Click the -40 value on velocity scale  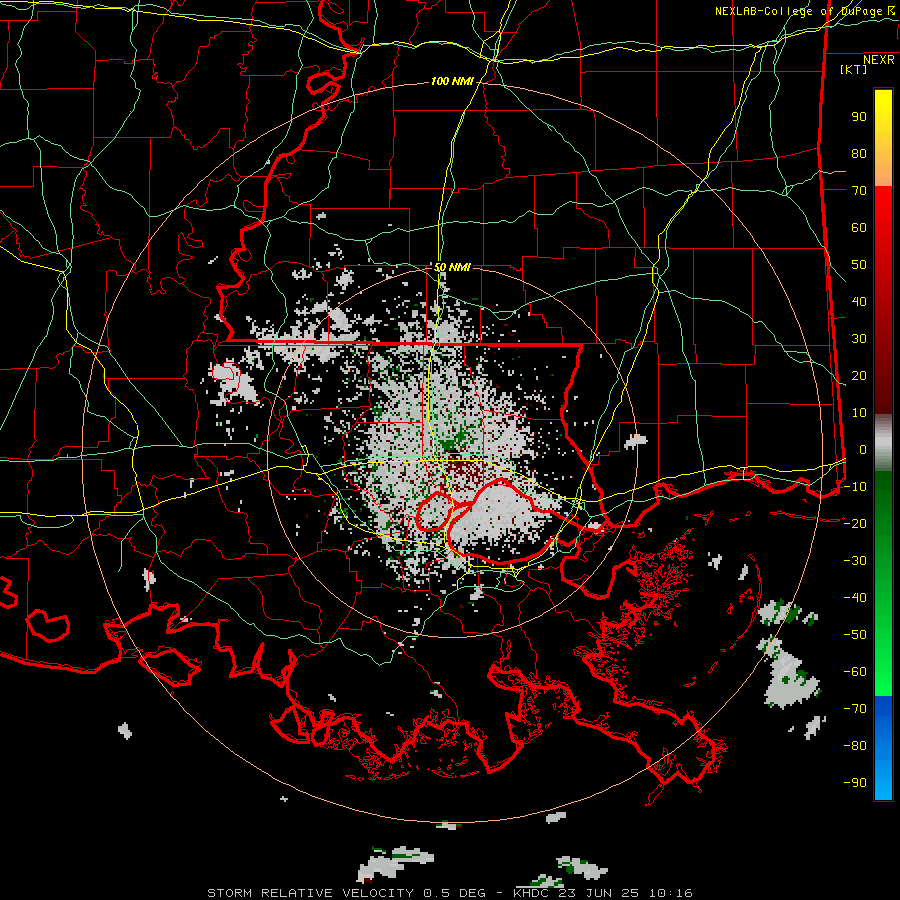tap(855, 598)
